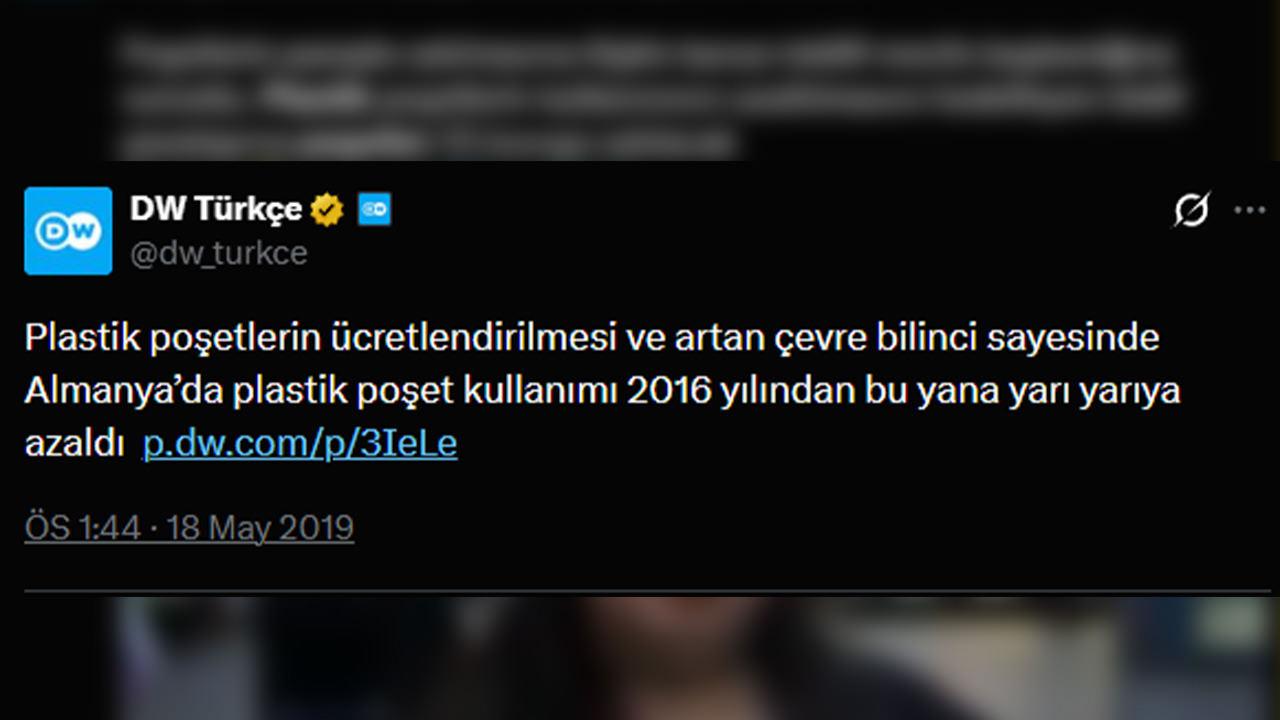Screen dimensions: 1280x720
Task: Follow the p.dw.com/p/3IeLe link
Action: [x=300, y=444]
